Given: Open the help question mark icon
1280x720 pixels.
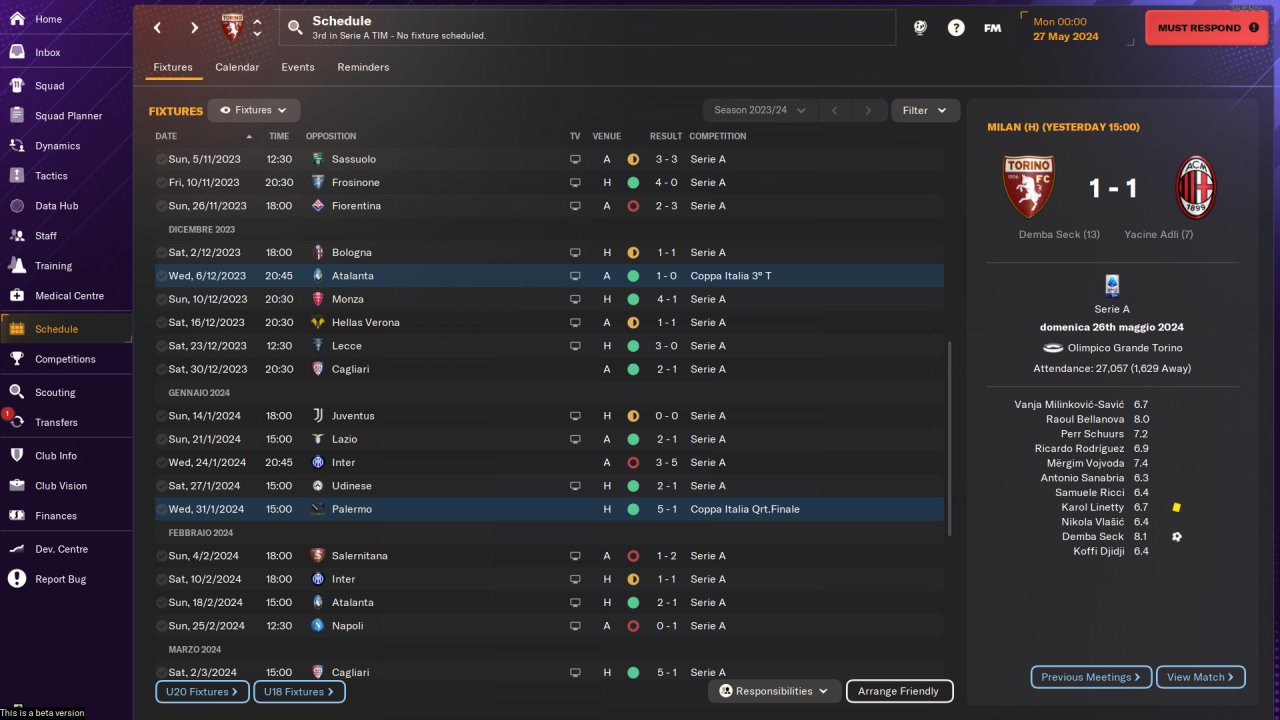Looking at the screenshot, I should (x=956, y=28).
